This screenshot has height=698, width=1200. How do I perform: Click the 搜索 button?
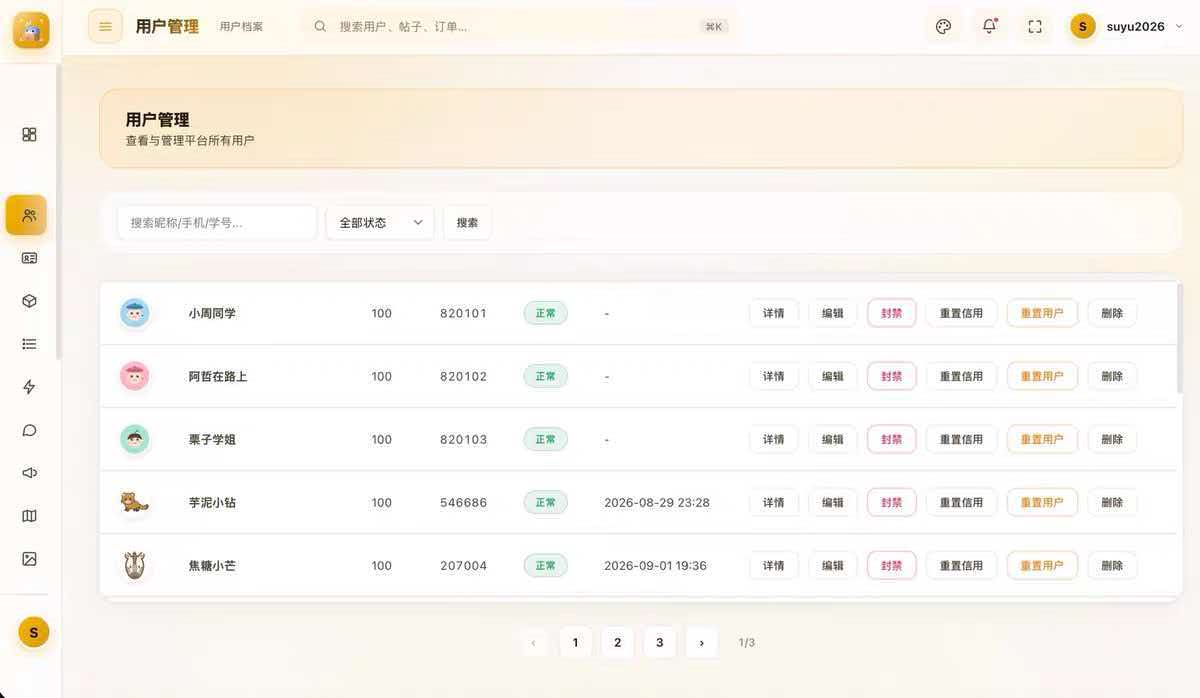[x=467, y=222]
